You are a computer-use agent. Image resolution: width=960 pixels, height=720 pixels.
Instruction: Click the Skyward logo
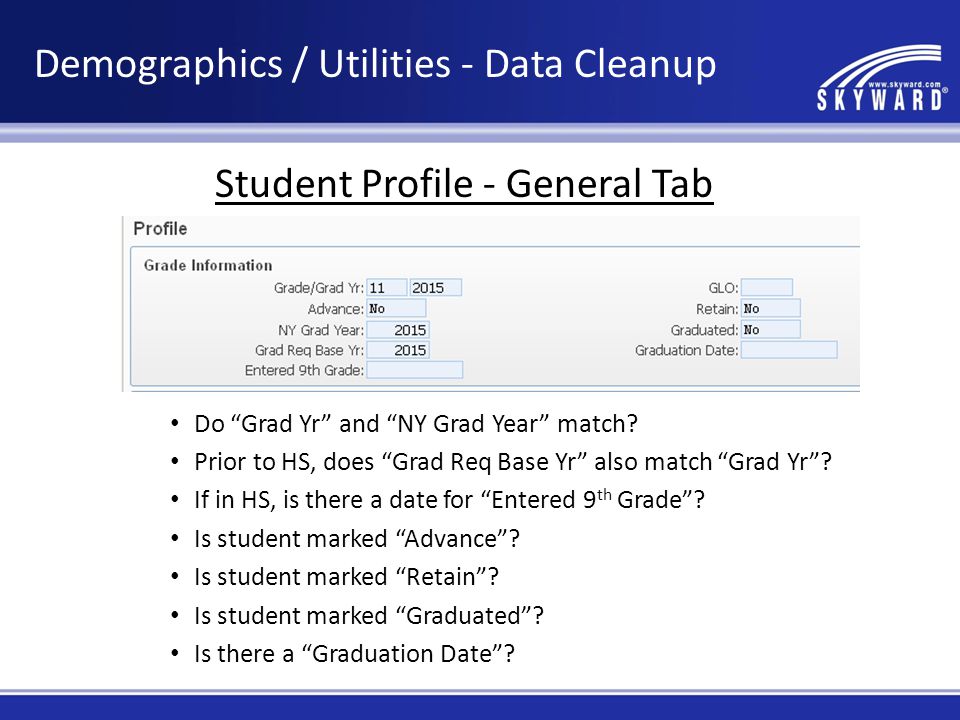point(882,78)
